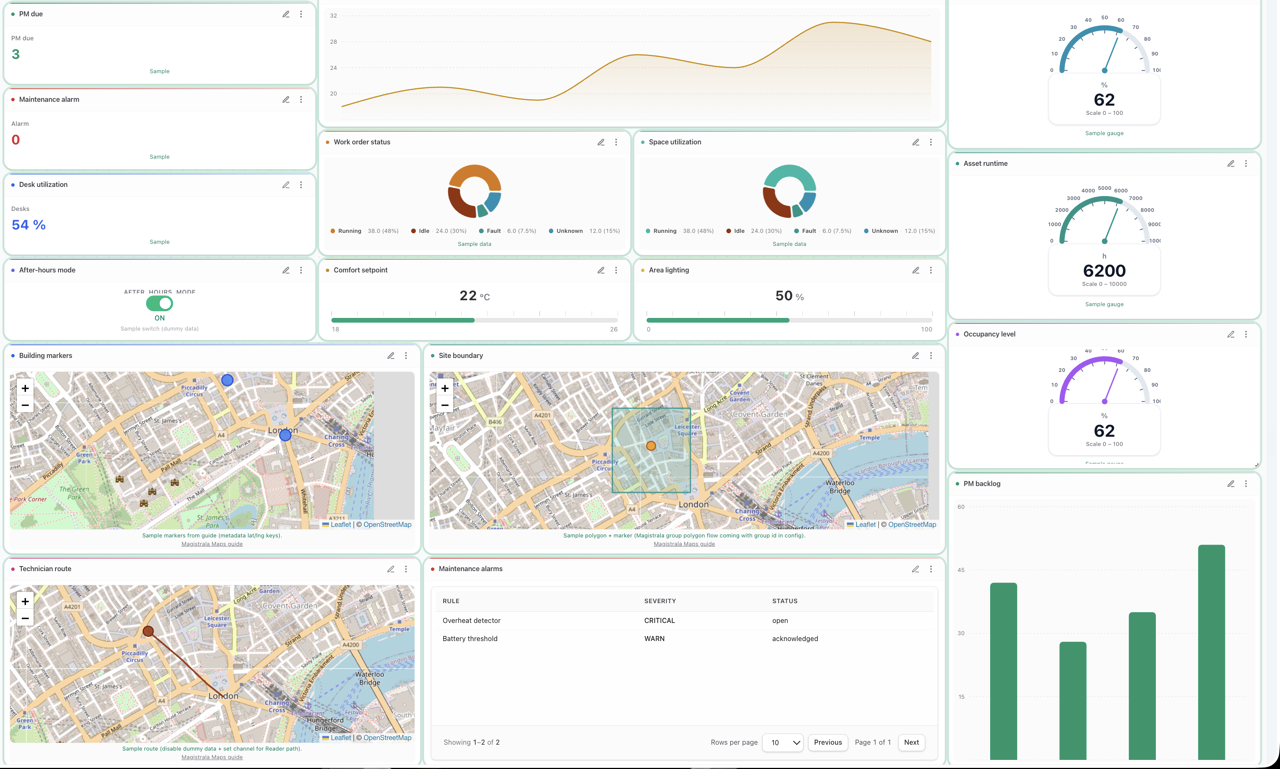
Task: Open Occupancy level more options
Action: 1246,334
